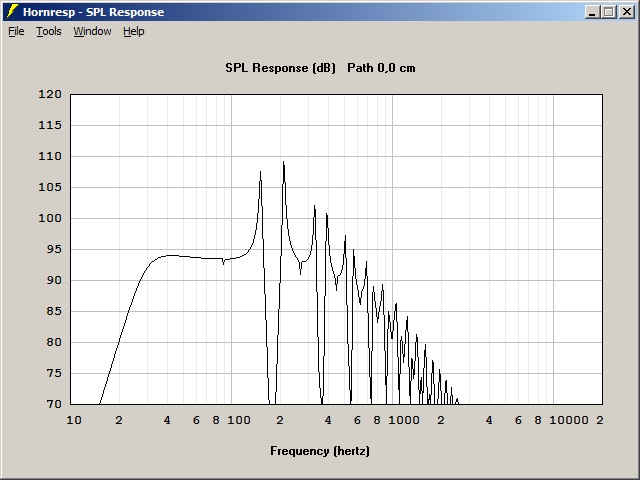640x480 pixels.
Task: Click the tallest SPL peak near 200 Hz
Action: (x=283, y=162)
